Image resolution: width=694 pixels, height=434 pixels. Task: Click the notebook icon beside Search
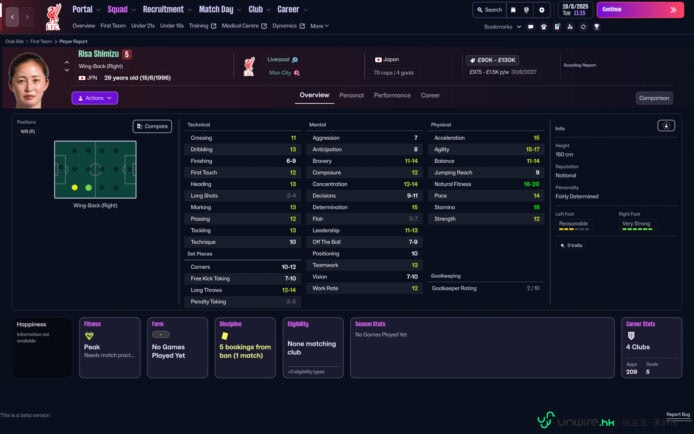pyautogui.click(x=513, y=10)
